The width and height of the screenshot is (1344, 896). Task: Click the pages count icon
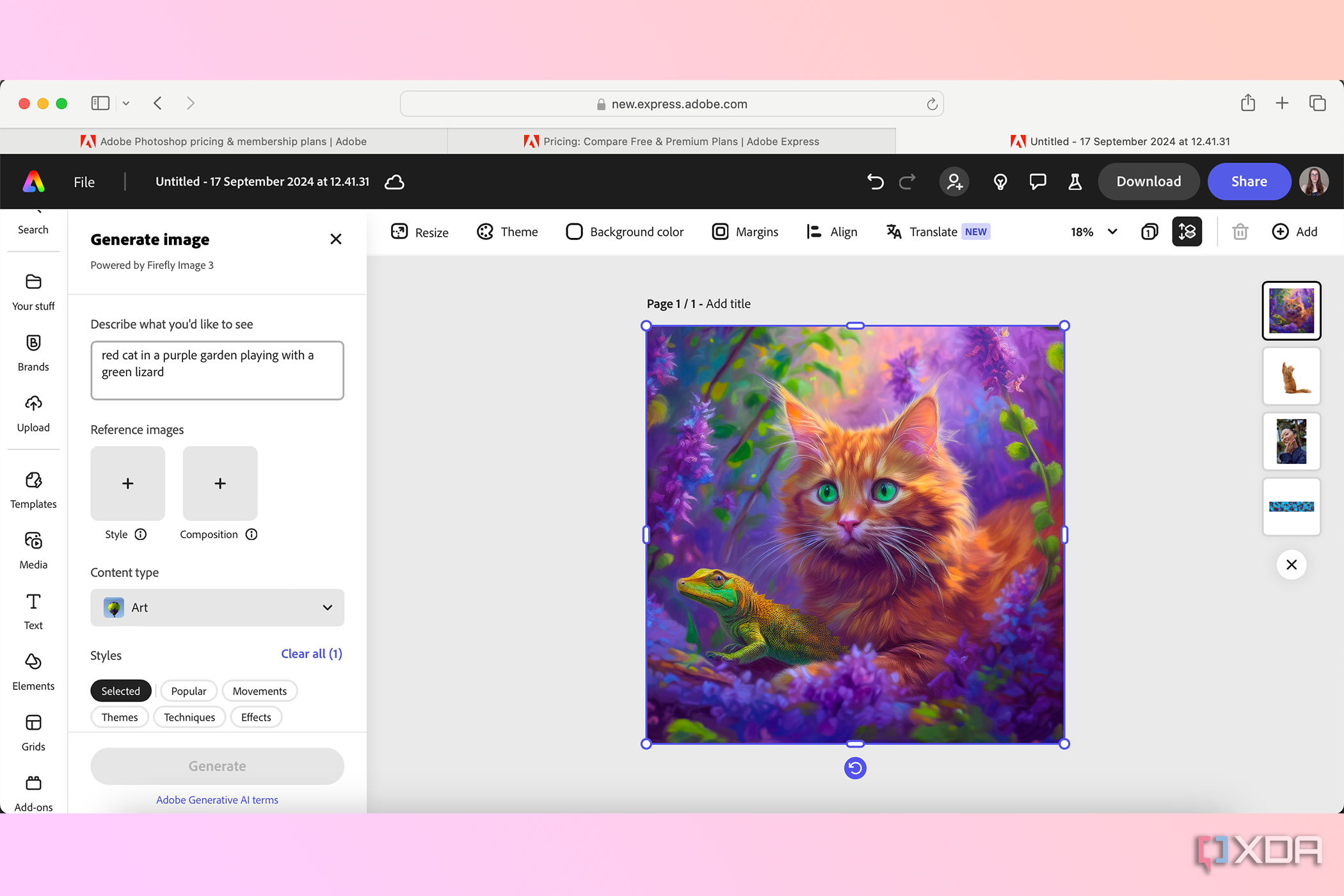pyautogui.click(x=1149, y=232)
